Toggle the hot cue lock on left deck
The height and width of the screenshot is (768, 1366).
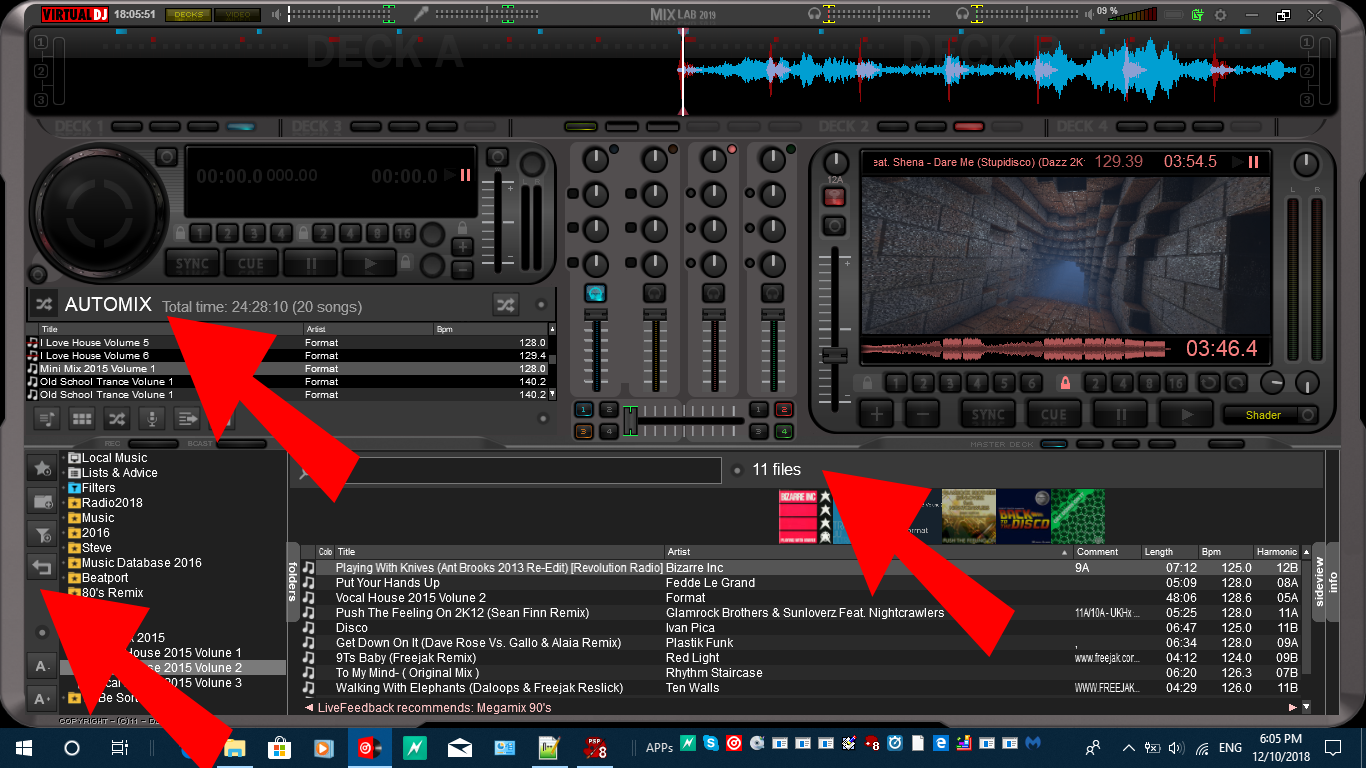pos(180,233)
